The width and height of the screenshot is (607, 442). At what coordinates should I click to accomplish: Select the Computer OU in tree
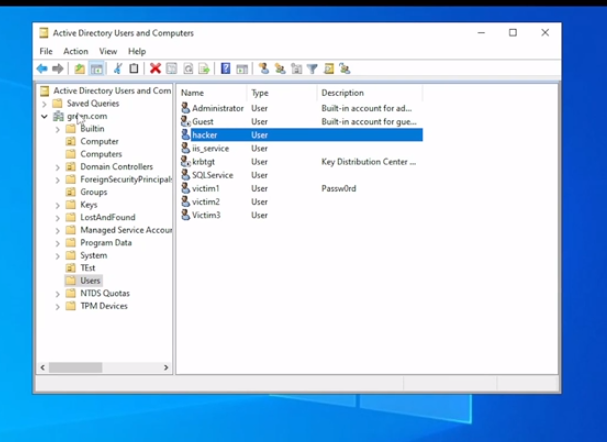99,141
